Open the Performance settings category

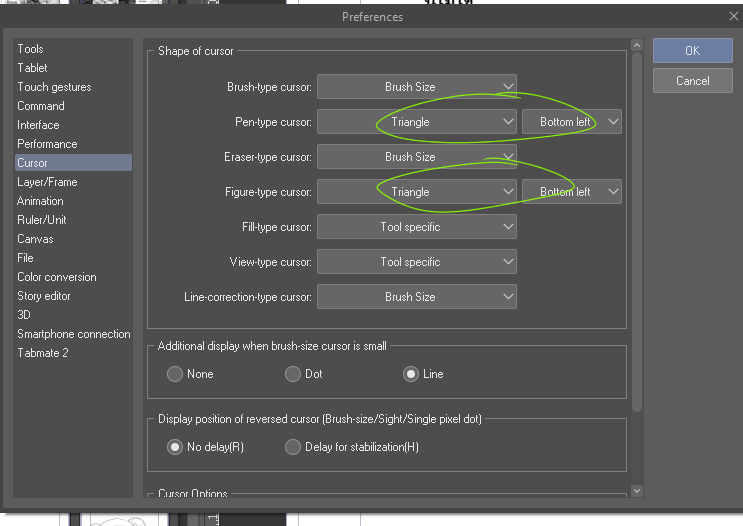tap(47, 144)
